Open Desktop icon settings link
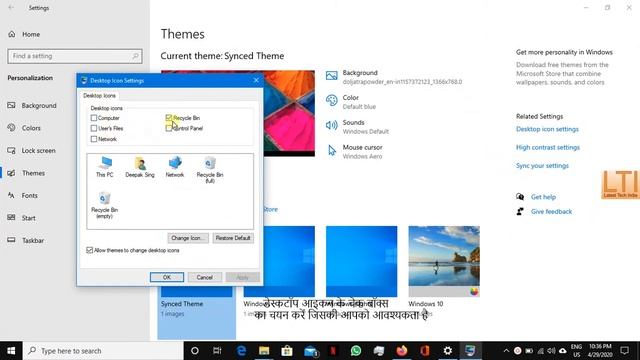 point(547,129)
